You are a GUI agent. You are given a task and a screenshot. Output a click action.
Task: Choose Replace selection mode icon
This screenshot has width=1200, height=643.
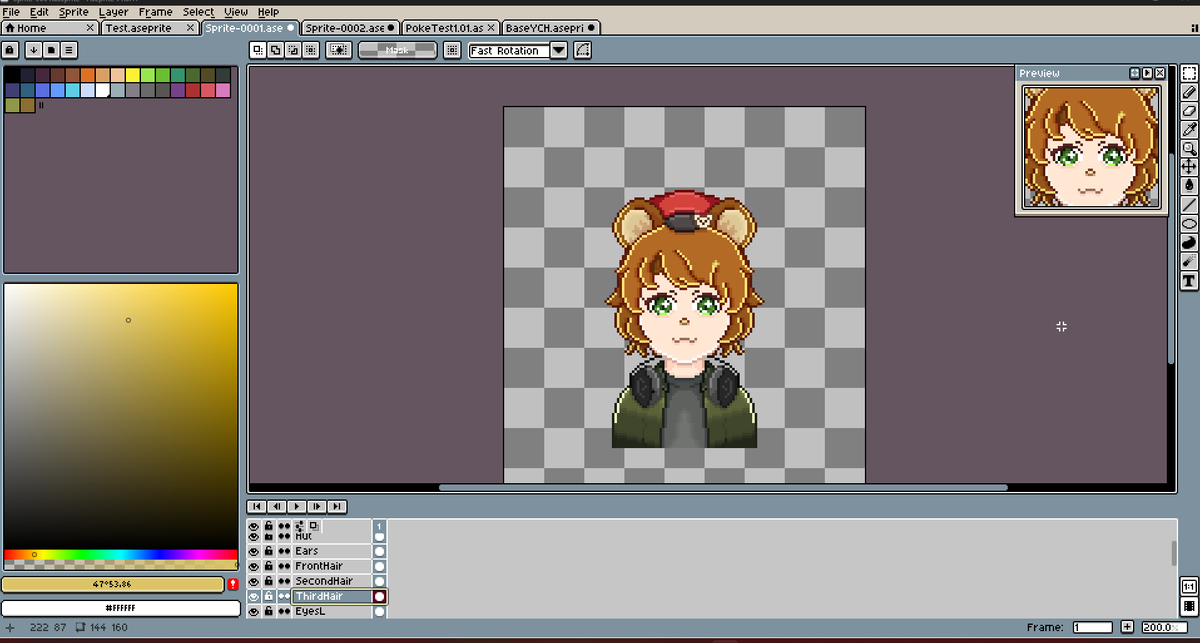pyautogui.click(x=257, y=50)
